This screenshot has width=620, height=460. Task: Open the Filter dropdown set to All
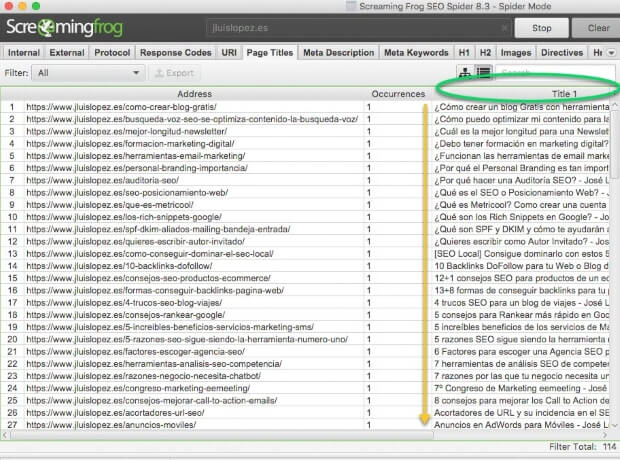point(87,73)
